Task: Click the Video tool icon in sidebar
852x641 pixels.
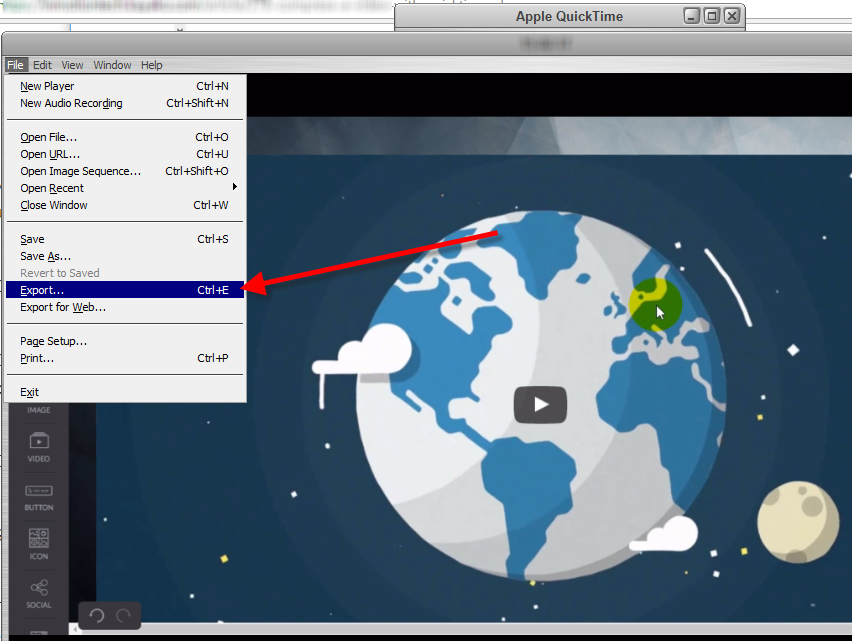Action: pyautogui.click(x=39, y=445)
